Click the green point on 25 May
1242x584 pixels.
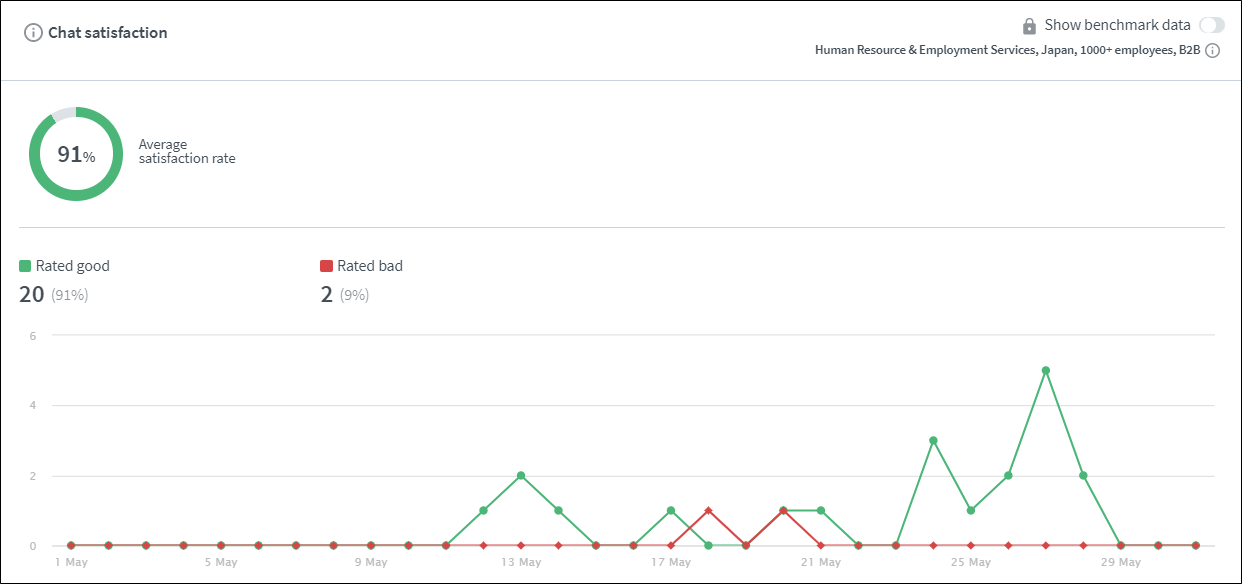pyautogui.click(x=971, y=511)
